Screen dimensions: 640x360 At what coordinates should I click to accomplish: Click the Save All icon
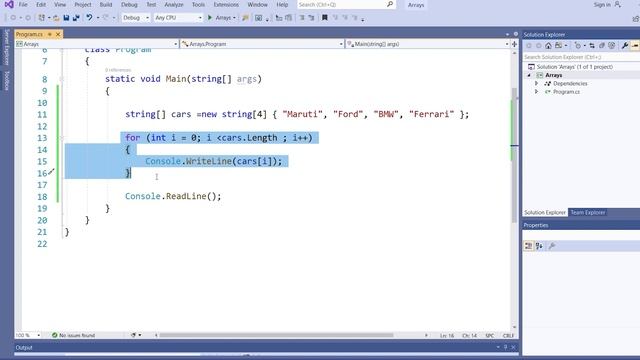pos(76,18)
